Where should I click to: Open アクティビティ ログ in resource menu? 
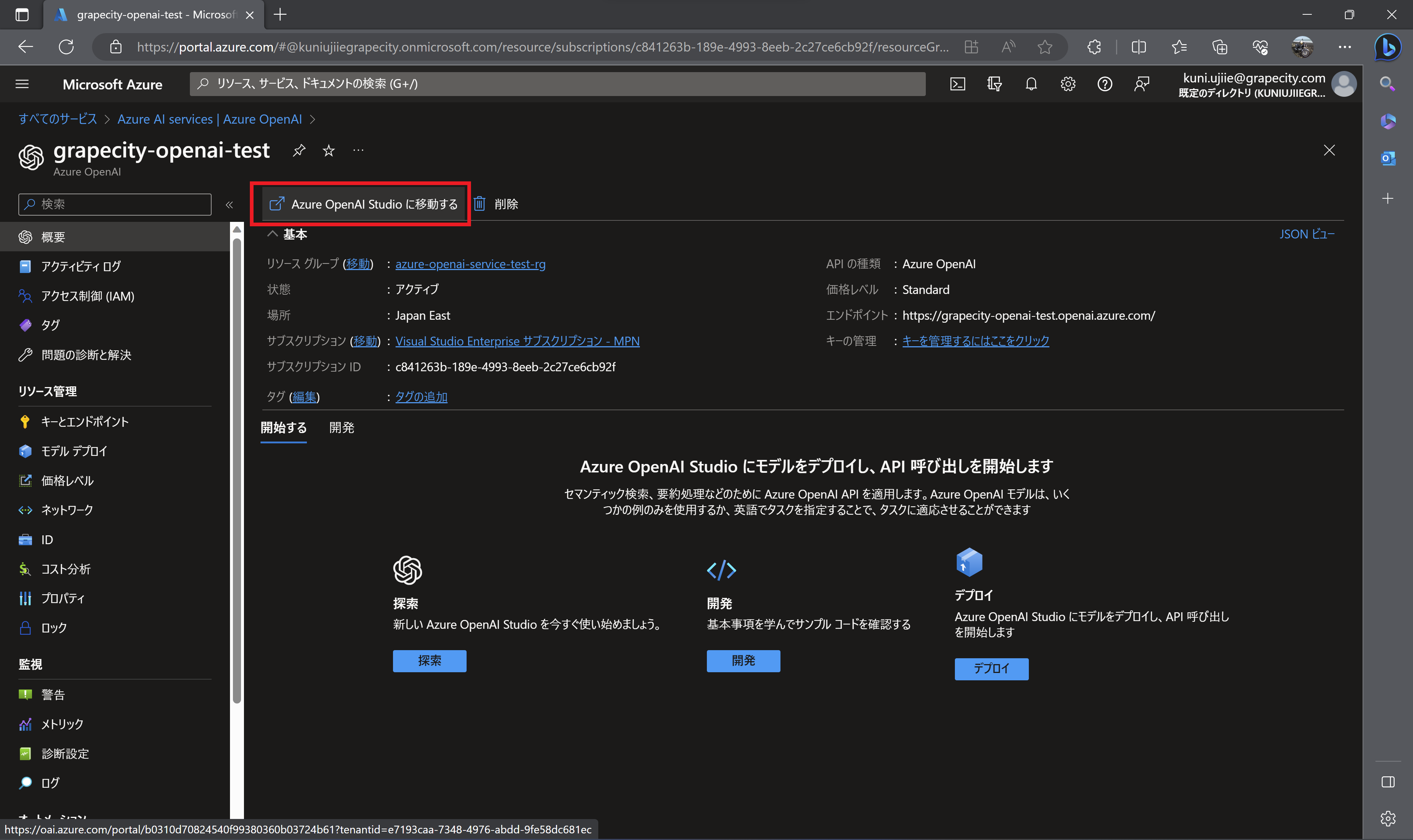point(115,266)
